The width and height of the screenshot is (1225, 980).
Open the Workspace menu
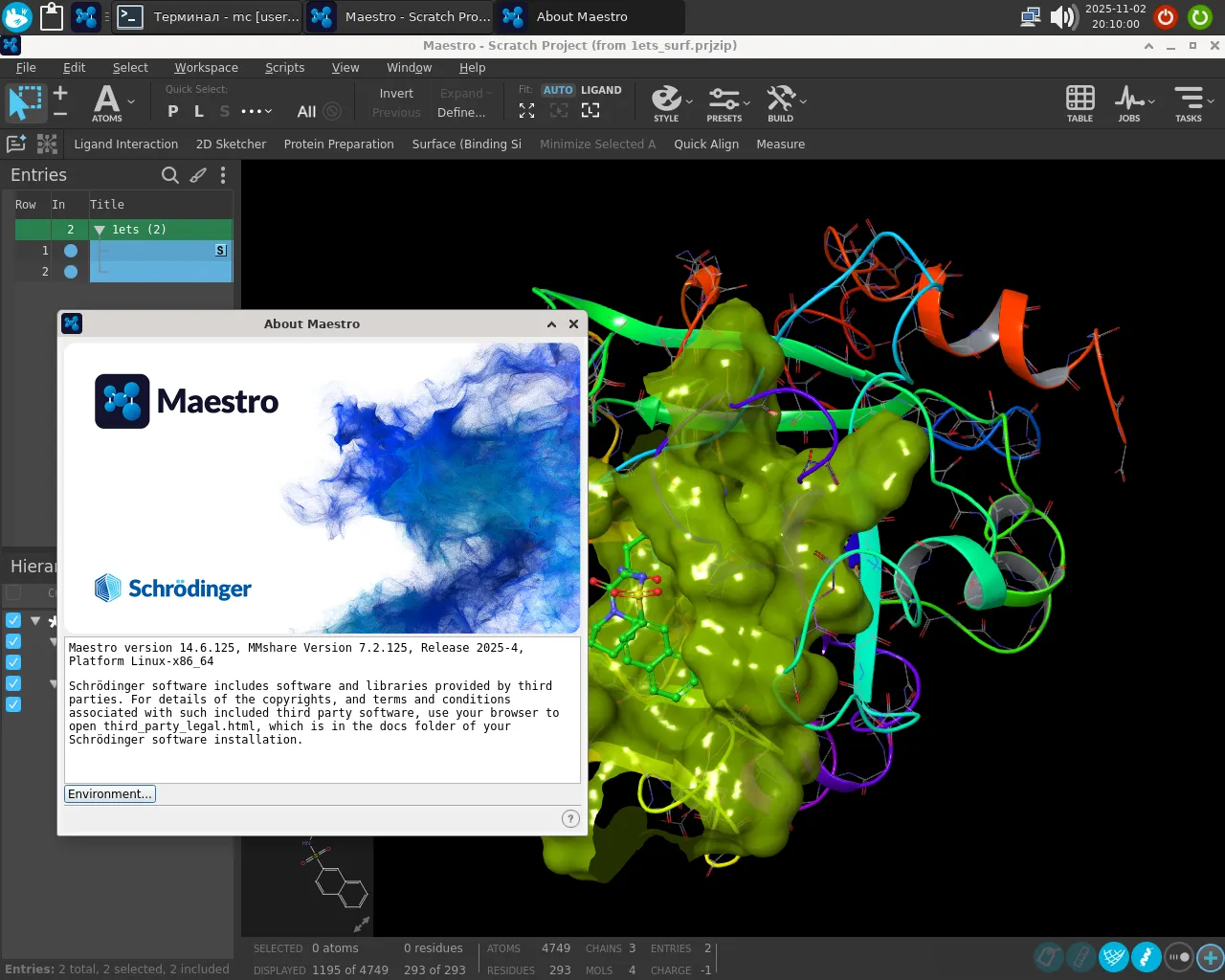(206, 68)
